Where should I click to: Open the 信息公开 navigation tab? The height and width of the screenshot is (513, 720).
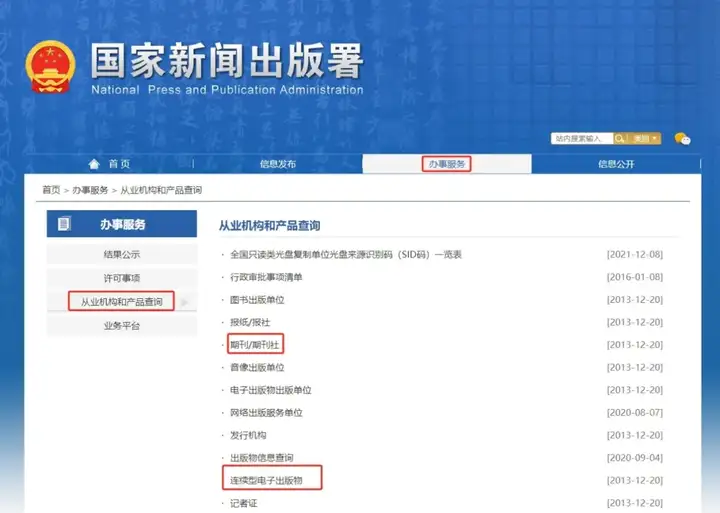click(616, 164)
